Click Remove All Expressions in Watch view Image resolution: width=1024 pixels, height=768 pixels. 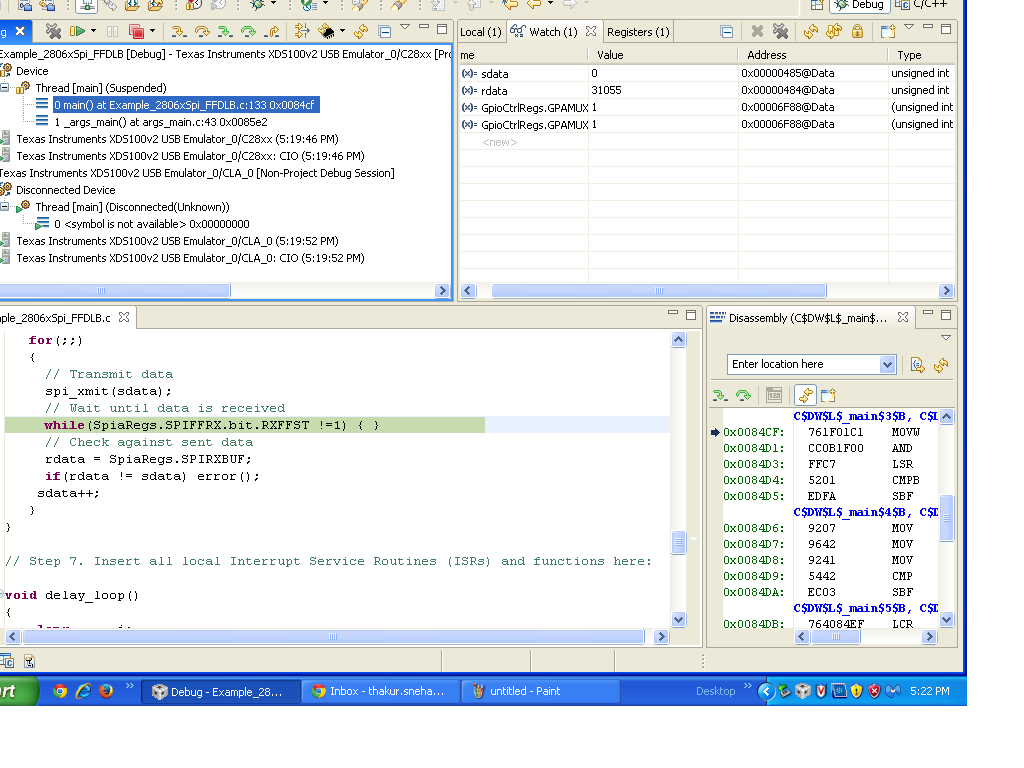[x=780, y=32]
